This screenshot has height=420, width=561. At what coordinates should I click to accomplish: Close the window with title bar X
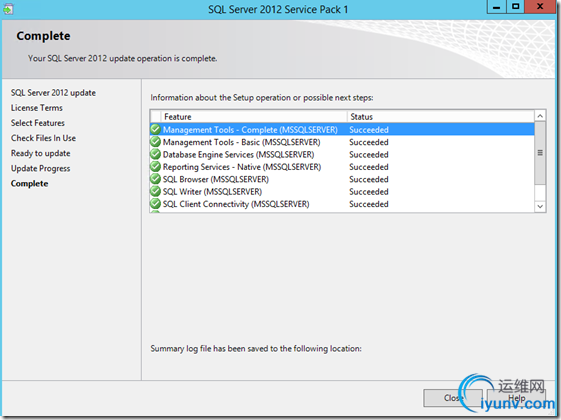tap(540, 7)
